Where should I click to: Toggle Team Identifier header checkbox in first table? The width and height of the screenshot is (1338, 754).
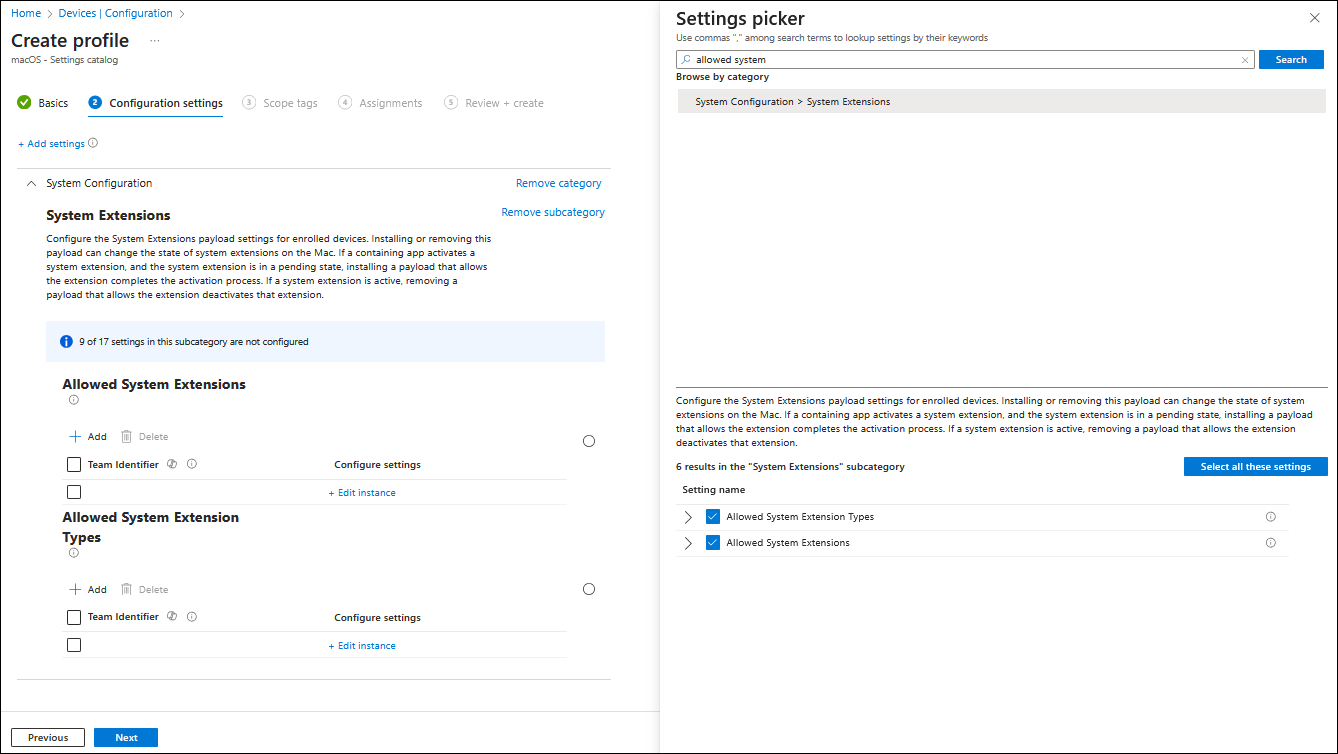pyautogui.click(x=74, y=465)
